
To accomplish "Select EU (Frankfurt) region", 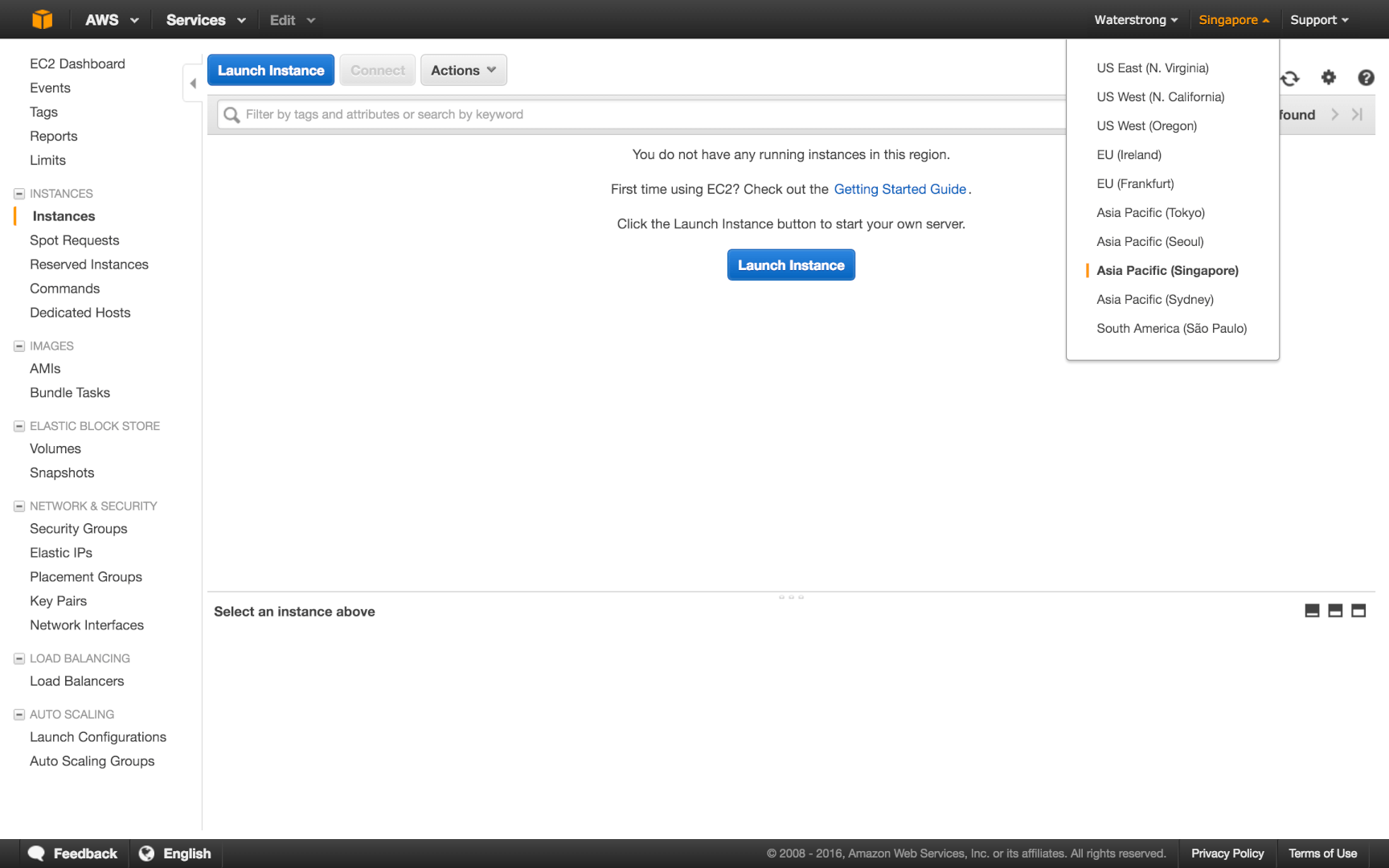I will pyautogui.click(x=1136, y=184).
